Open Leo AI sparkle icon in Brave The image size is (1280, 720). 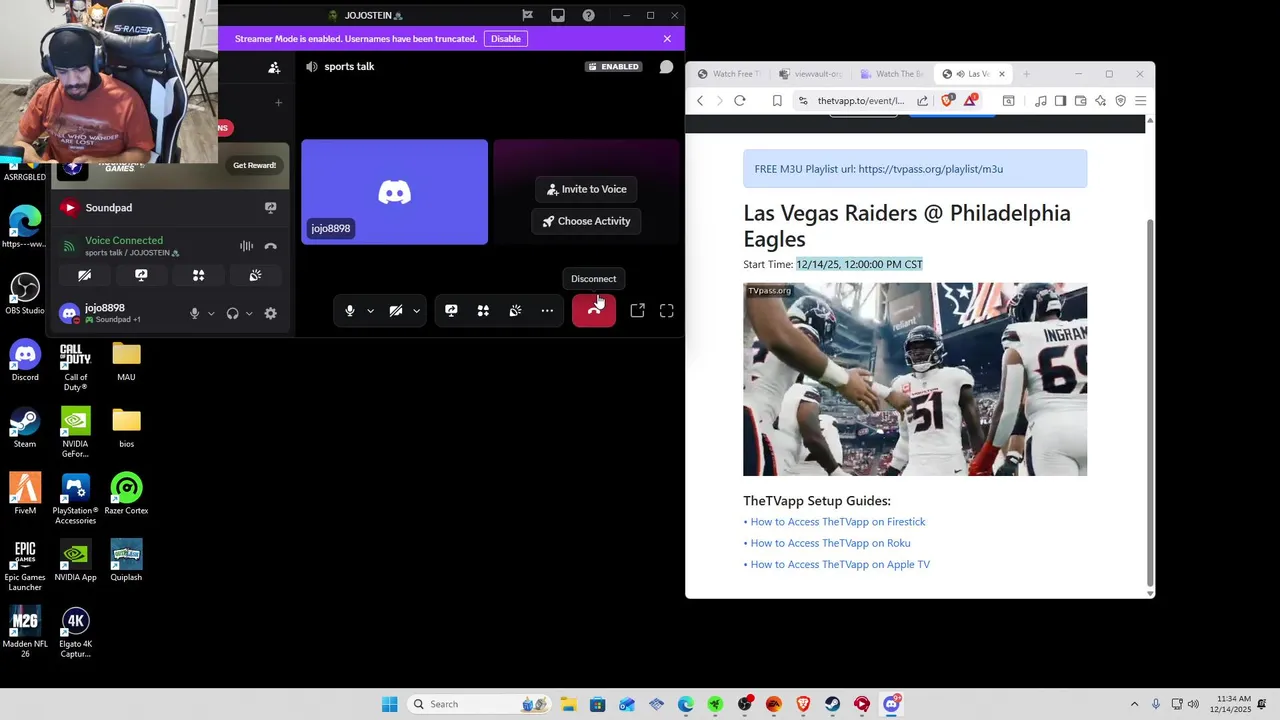1101,101
